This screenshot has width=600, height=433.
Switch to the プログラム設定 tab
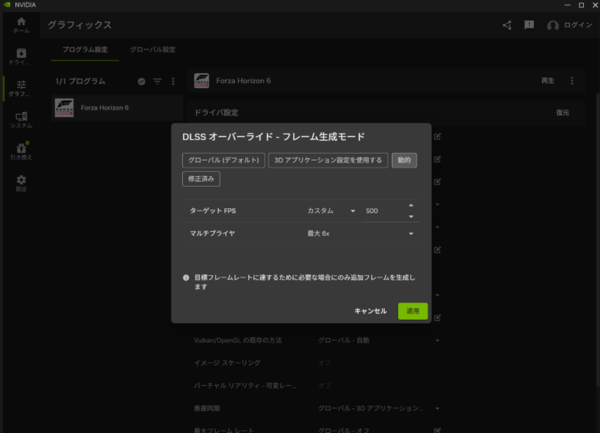pos(85,50)
